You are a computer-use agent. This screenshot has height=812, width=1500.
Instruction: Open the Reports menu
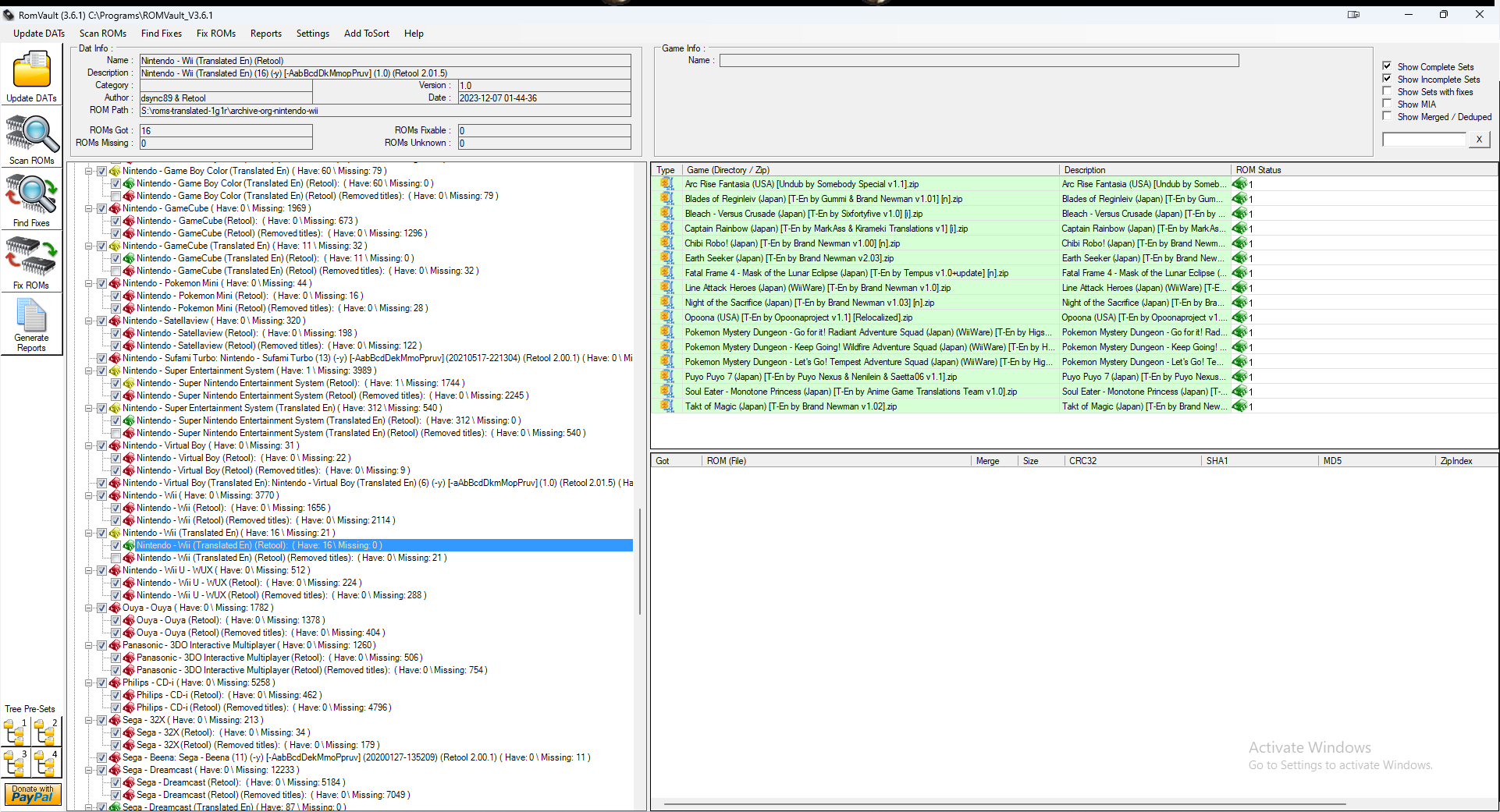coord(266,34)
